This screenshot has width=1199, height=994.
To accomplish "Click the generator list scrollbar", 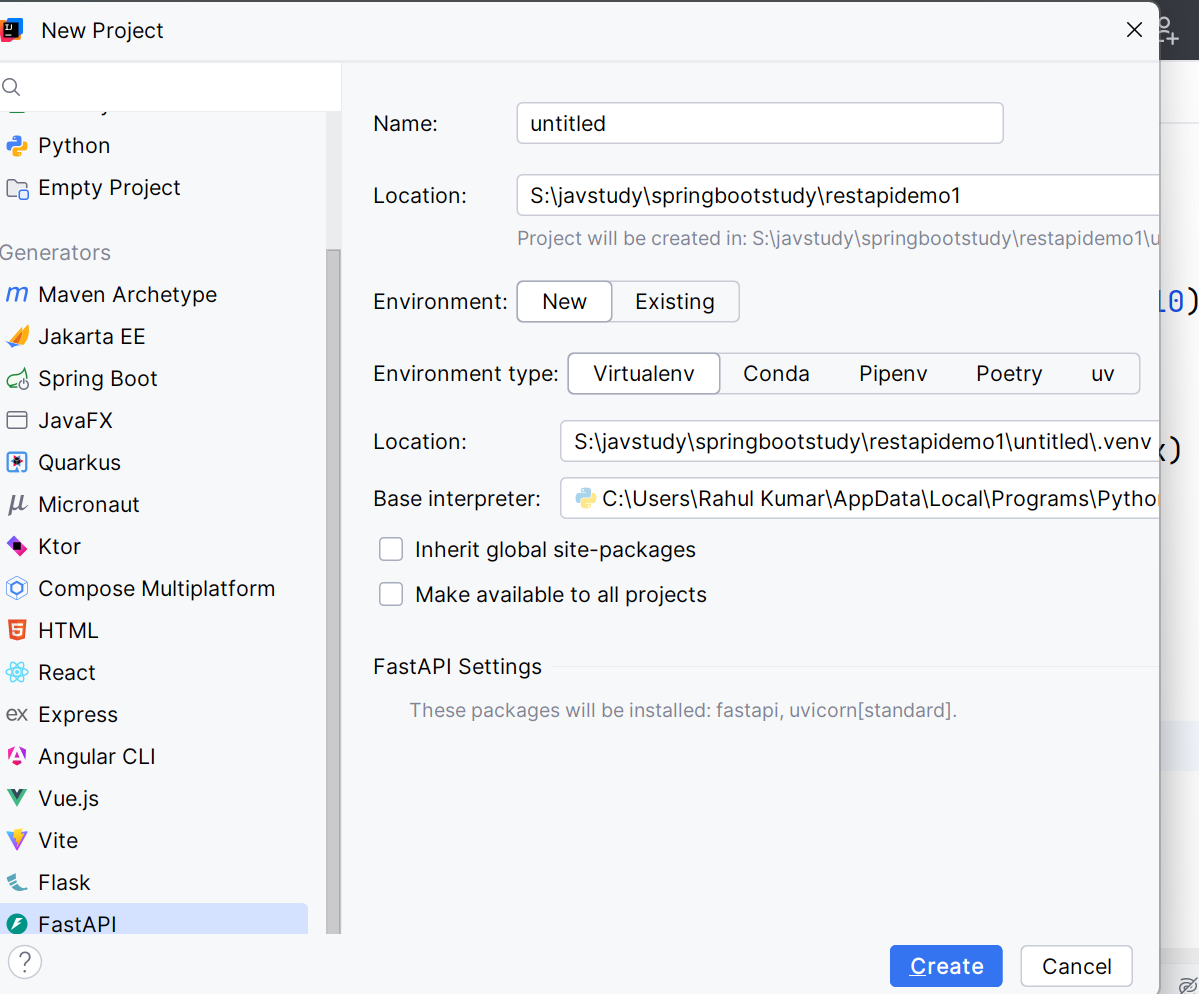I will [333, 590].
